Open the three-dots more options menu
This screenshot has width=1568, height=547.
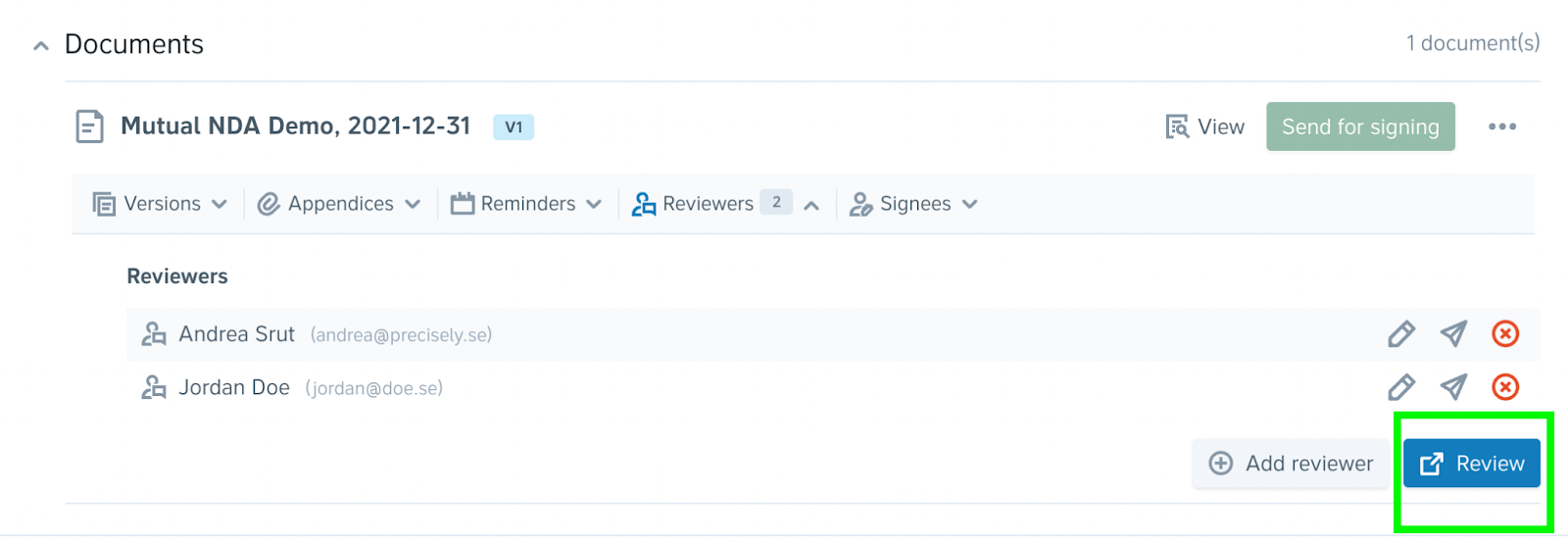coord(1501,126)
